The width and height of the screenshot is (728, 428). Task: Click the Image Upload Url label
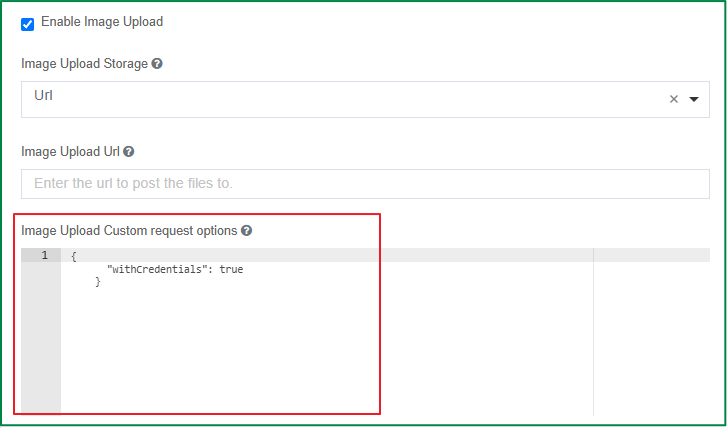(x=71, y=152)
